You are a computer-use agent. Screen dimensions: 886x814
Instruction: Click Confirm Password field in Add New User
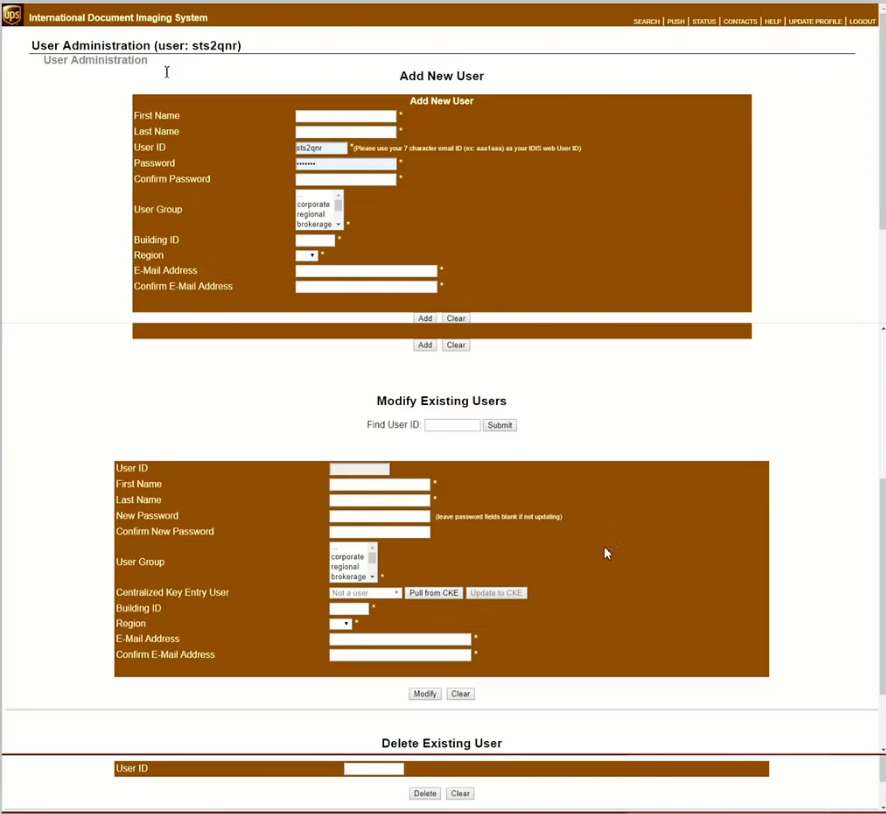[x=346, y=180]
